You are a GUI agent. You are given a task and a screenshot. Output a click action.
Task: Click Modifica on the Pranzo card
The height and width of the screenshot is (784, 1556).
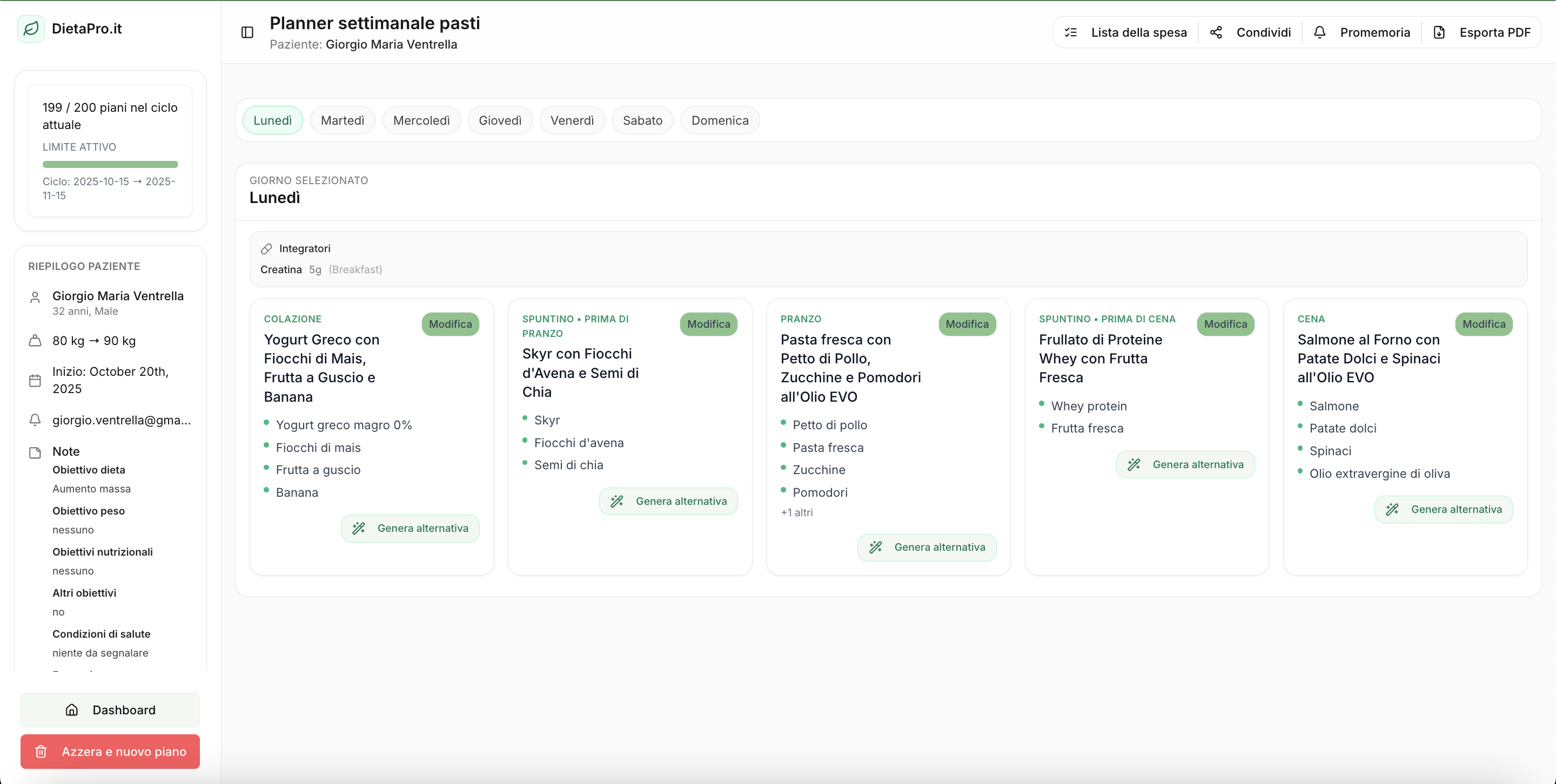click(967, 324)
